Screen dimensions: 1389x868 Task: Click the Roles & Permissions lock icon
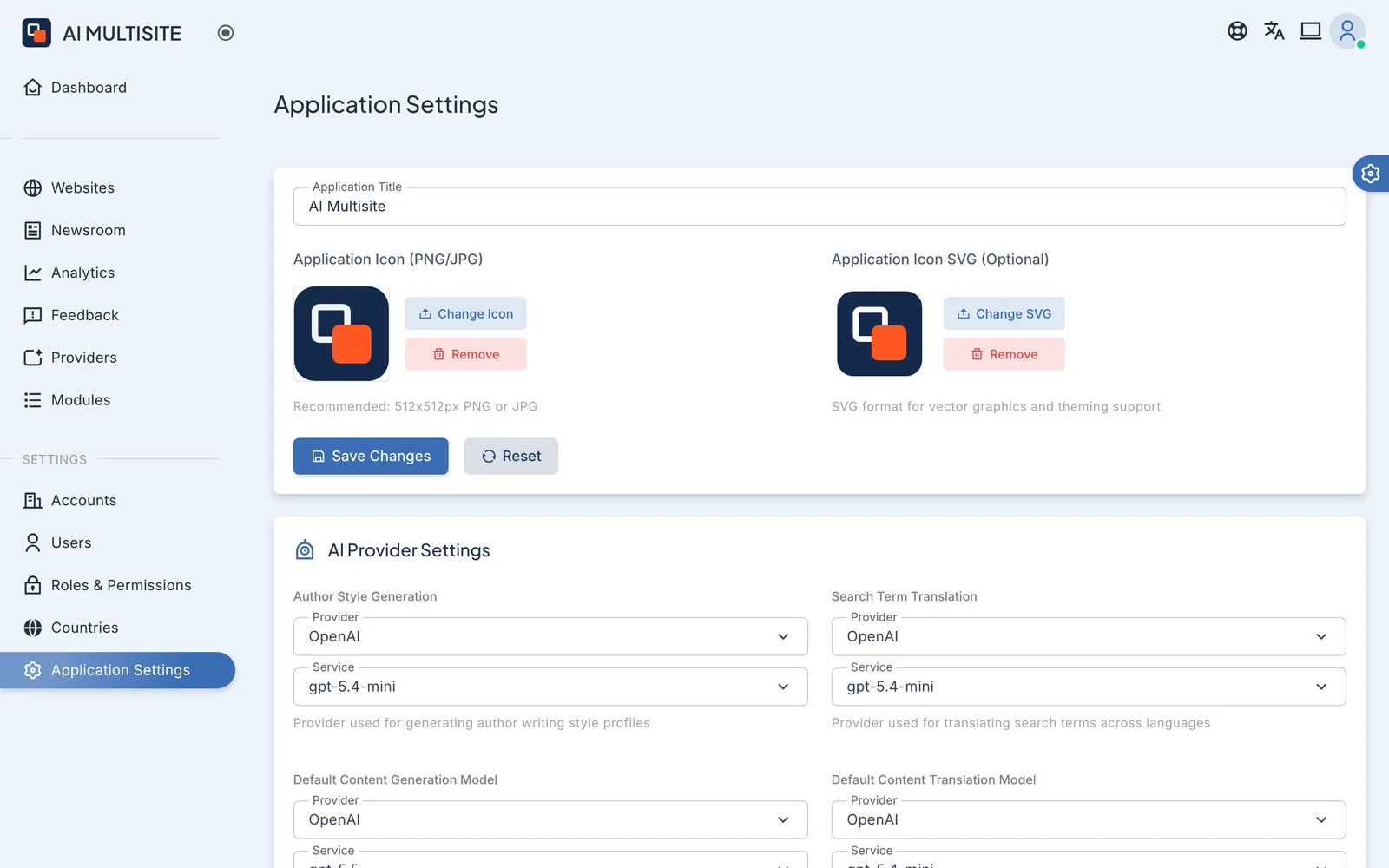pyautogui.click(x=33, y=585)
